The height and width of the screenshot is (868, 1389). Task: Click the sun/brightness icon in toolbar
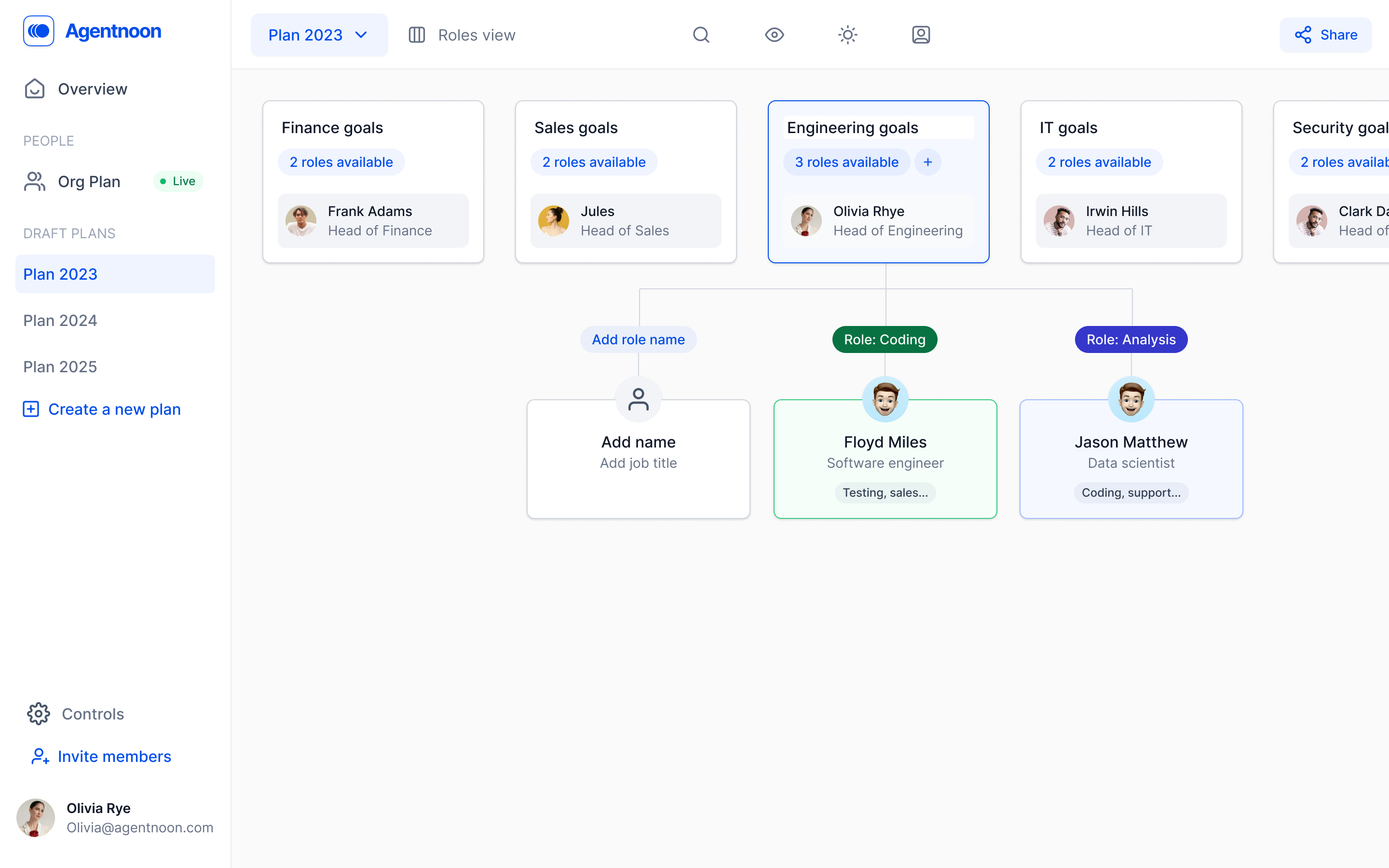pos(847,35)
